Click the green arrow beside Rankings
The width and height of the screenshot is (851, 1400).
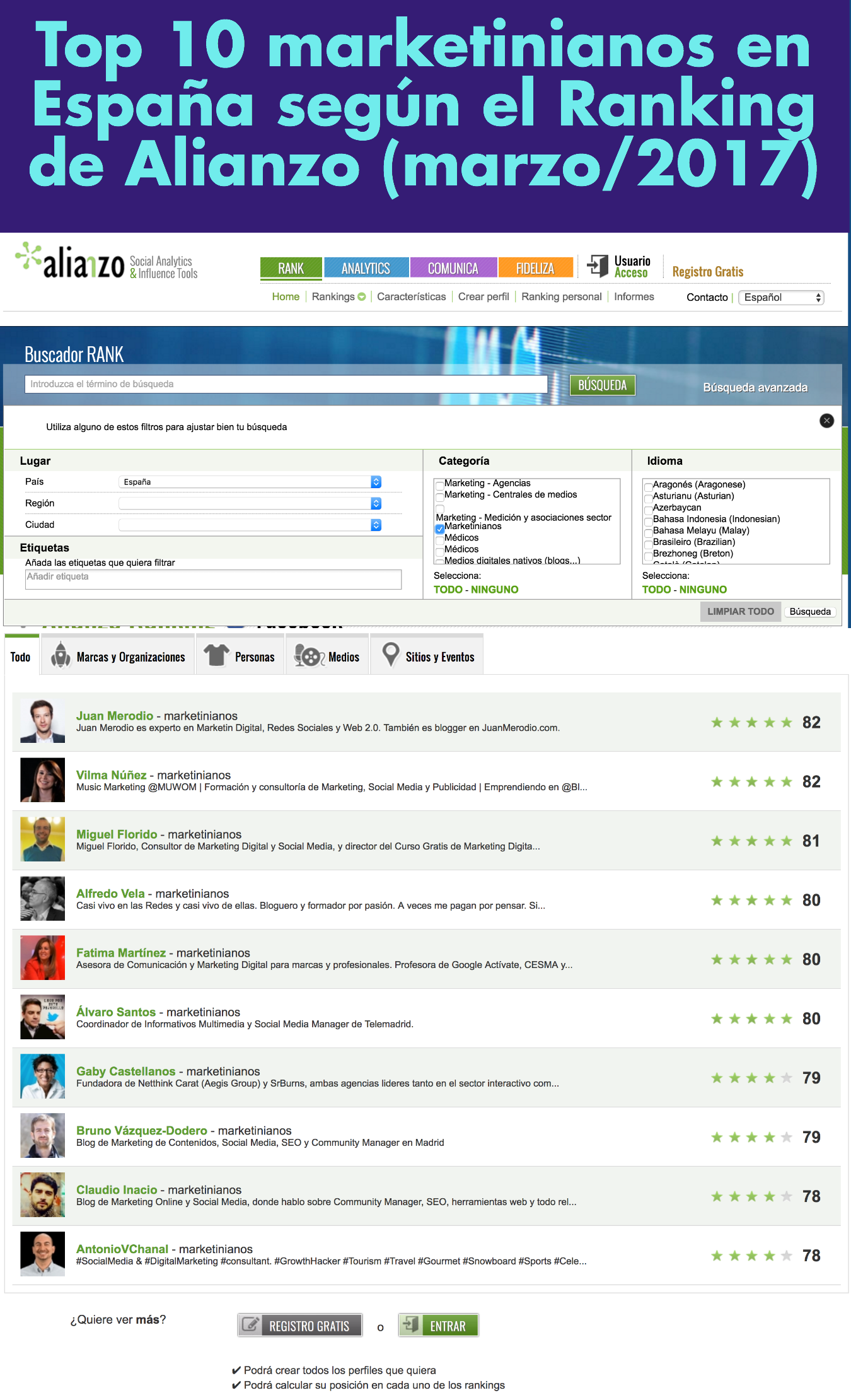coord(361,297)
